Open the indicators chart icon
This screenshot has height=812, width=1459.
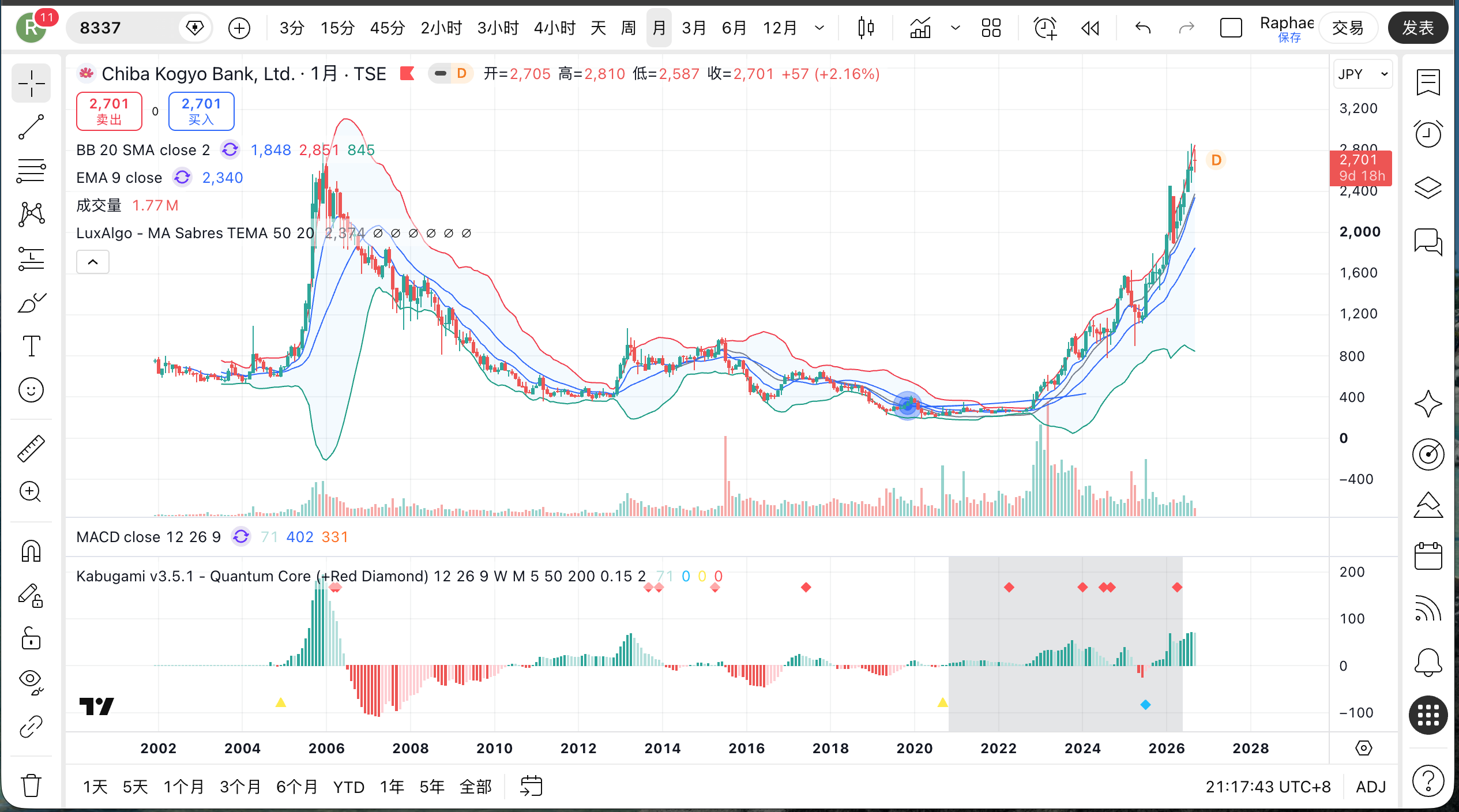[x=920, y=28]
